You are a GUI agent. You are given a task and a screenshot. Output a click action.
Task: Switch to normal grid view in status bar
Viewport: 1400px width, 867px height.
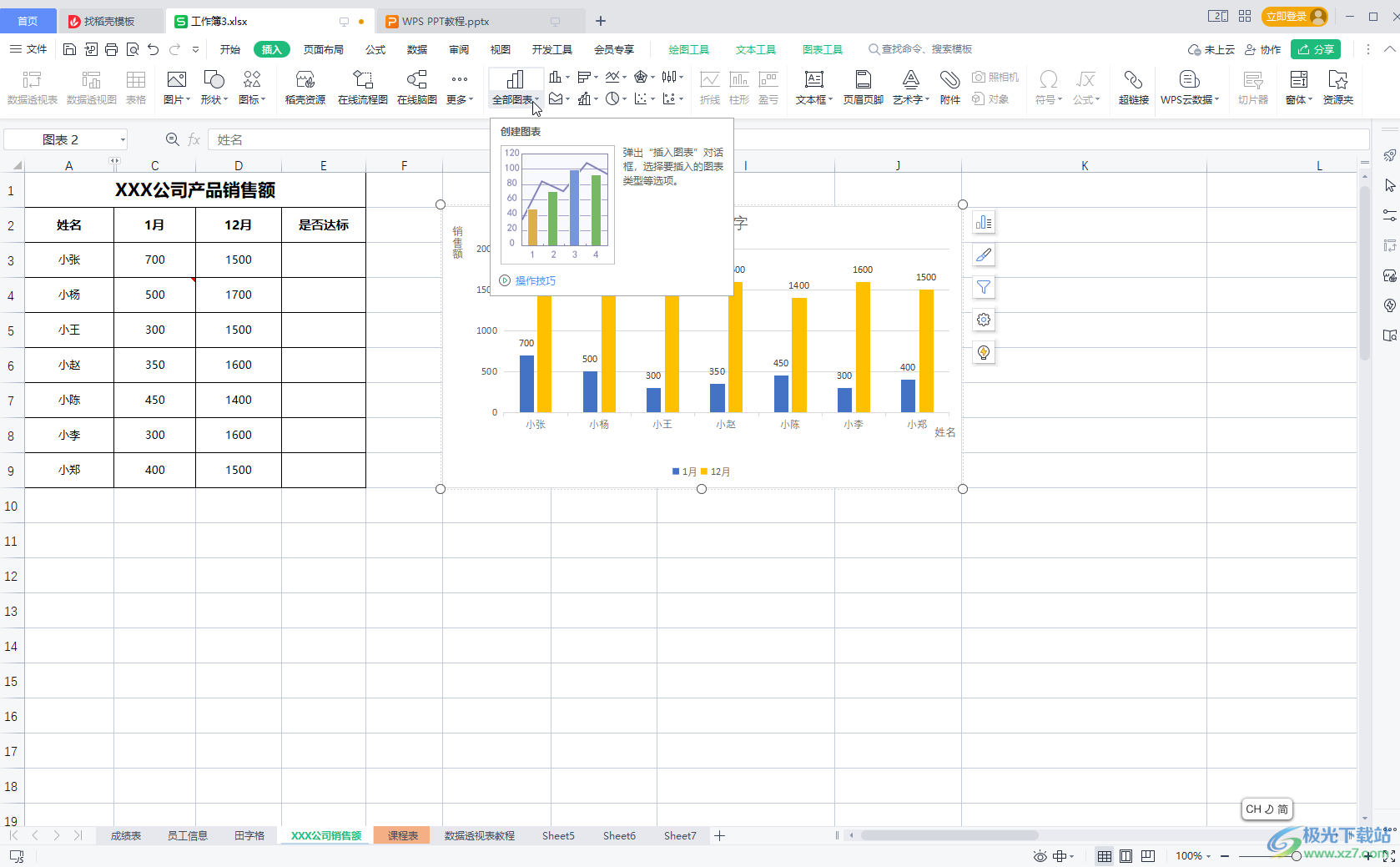1104,856
